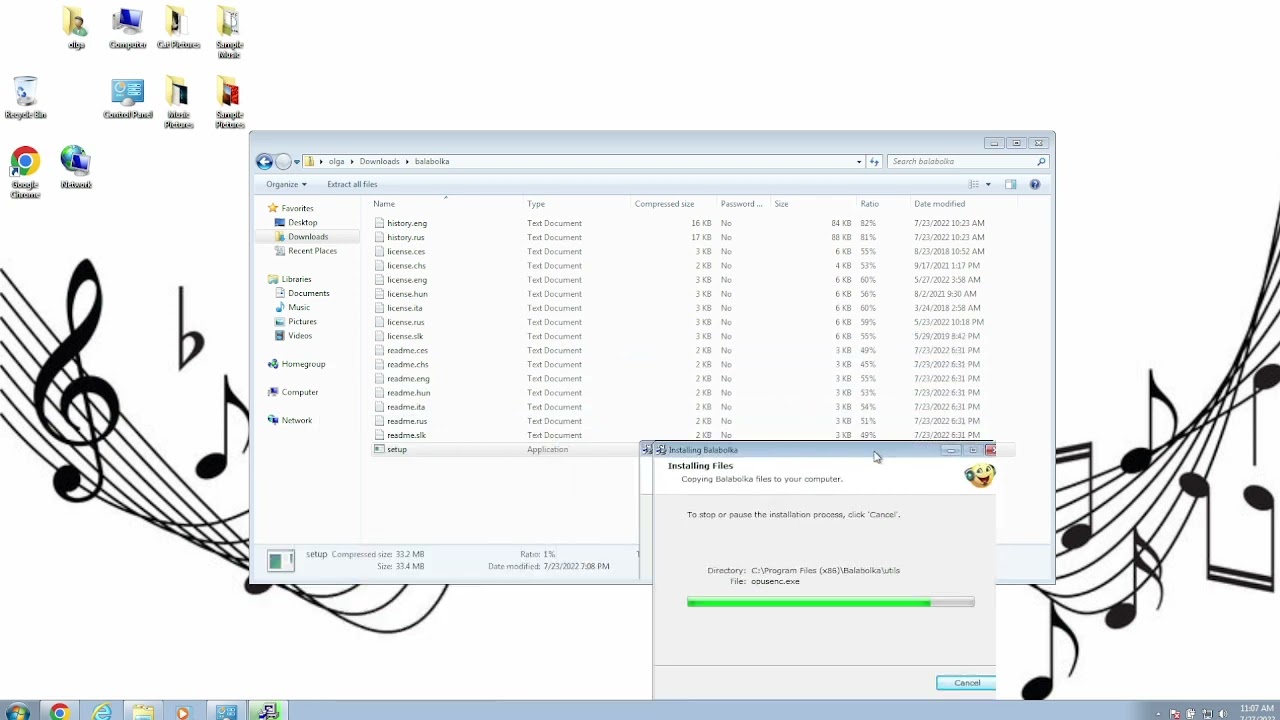Click Extract all files
Image resolution: width=1280 pixels, height=720 pixels.
point(352,184)
